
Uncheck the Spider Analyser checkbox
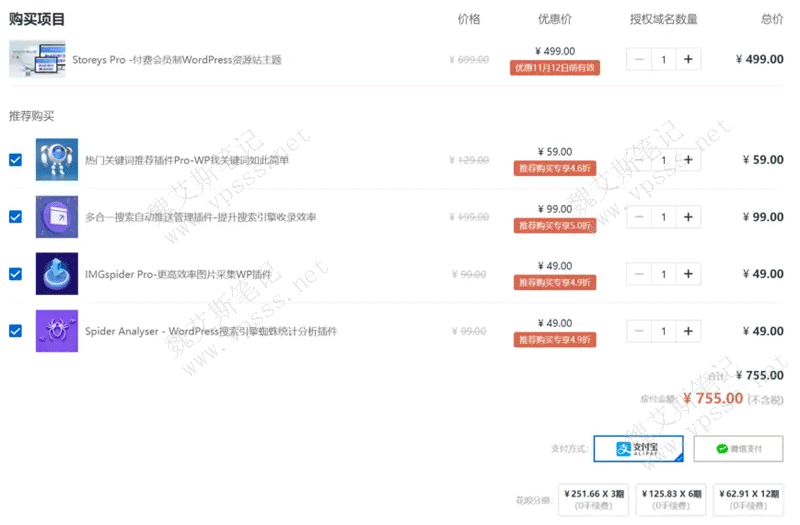[x=15, y=331]
